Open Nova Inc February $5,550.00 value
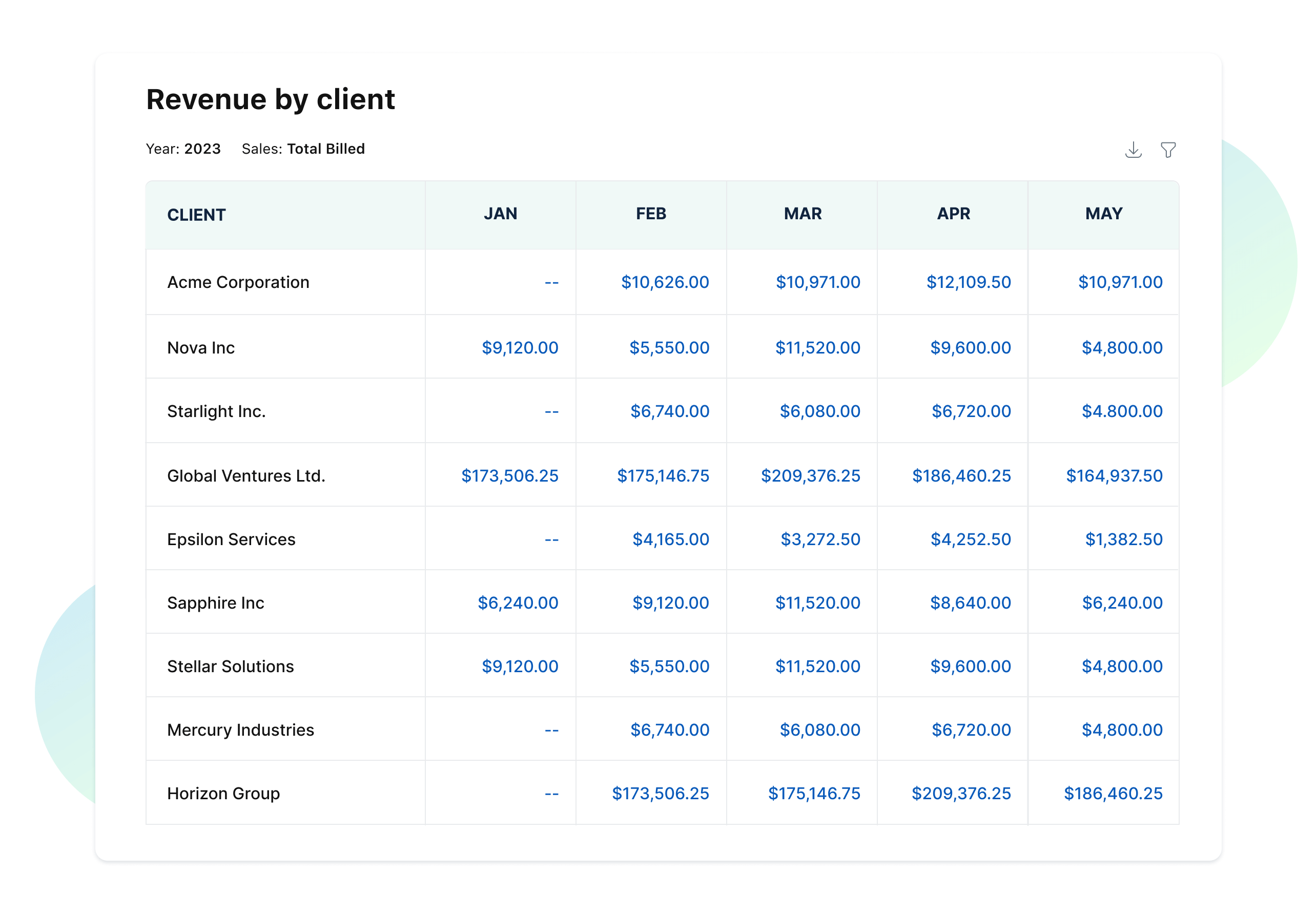 (669, 348)
